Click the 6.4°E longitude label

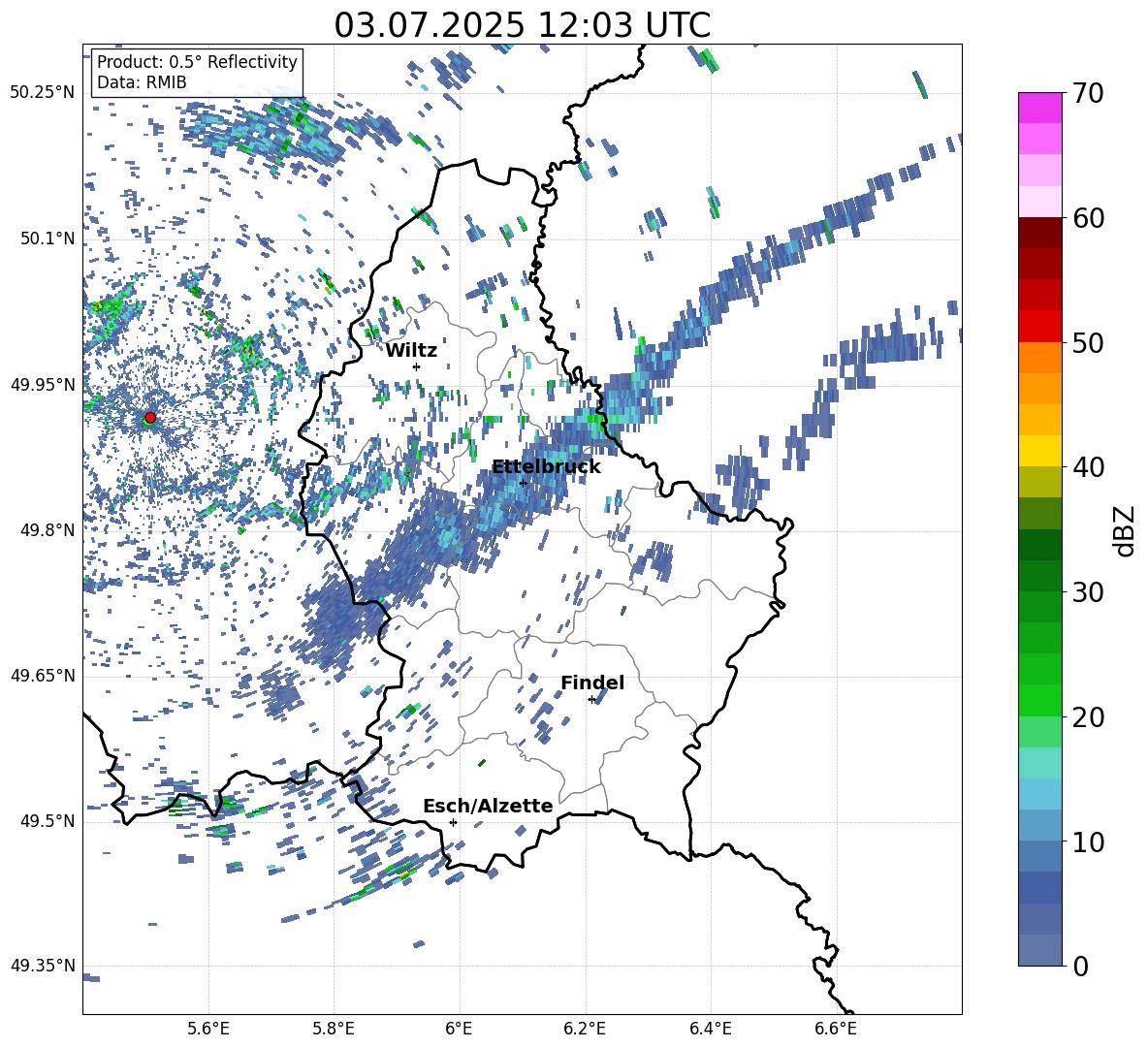[710, 1029]
